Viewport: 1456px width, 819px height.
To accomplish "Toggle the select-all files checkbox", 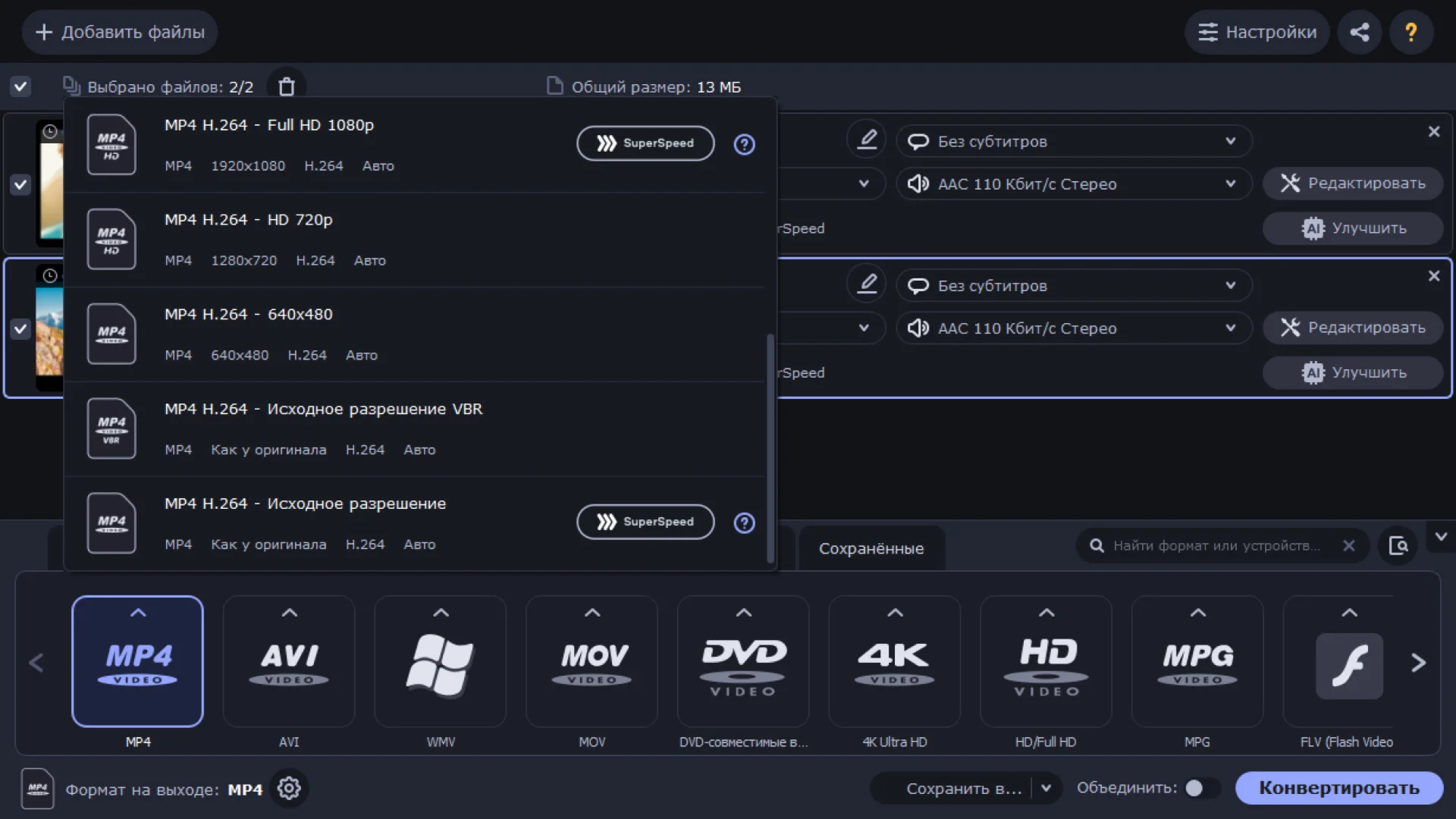I will click(20, 86).
